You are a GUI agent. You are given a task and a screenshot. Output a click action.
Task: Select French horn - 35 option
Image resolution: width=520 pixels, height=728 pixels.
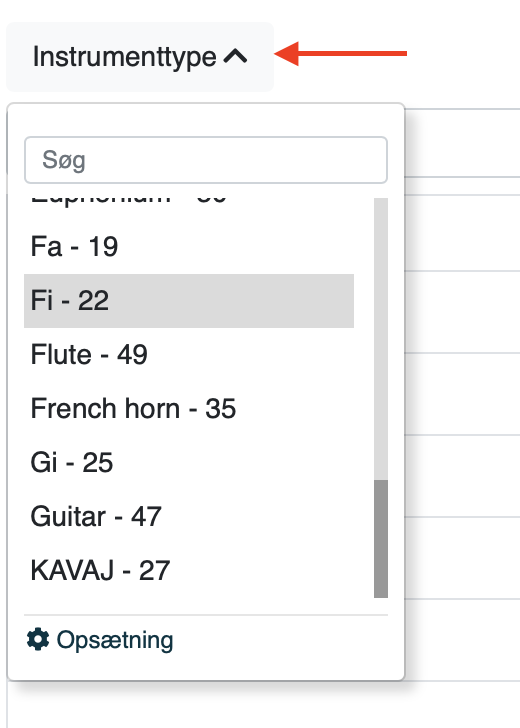coord(189,408)
